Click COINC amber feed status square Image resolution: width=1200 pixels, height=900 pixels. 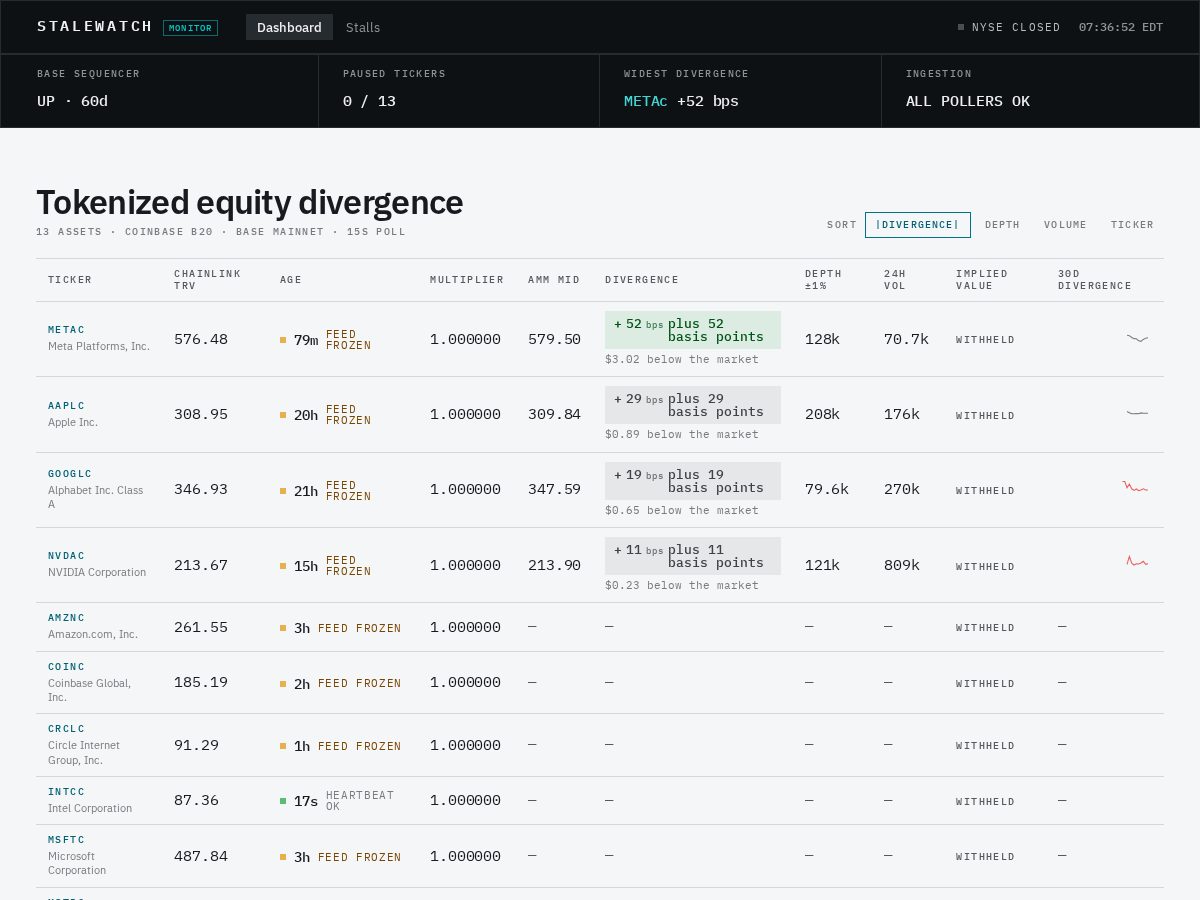tap(283, 684)
